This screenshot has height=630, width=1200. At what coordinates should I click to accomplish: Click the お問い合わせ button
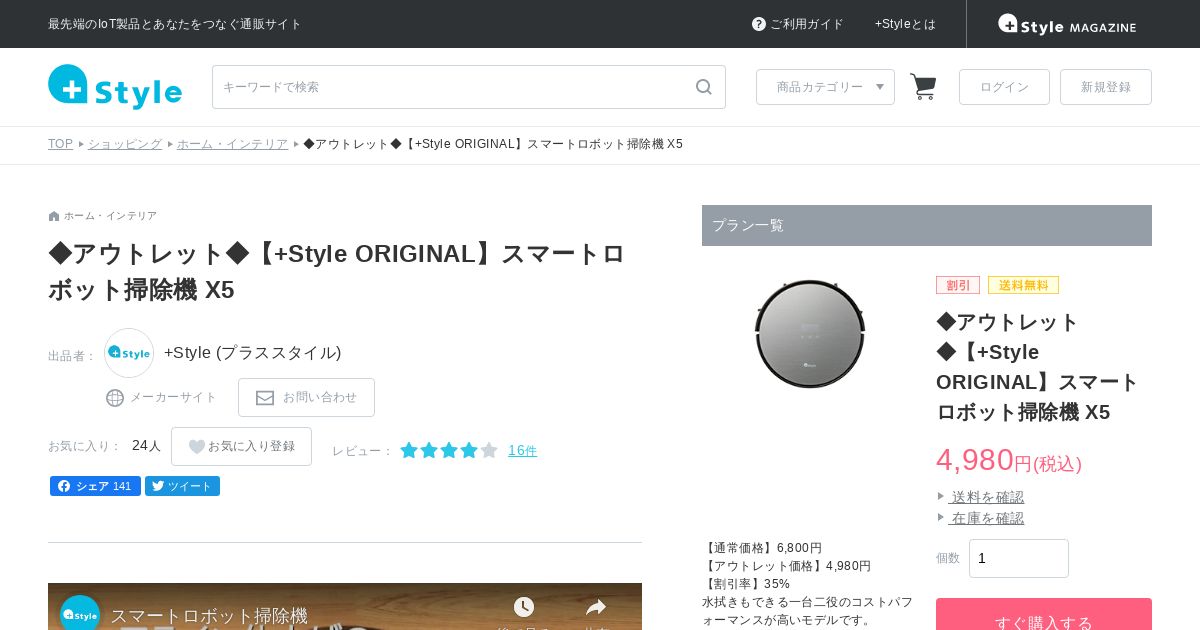(x=306, y=398)
